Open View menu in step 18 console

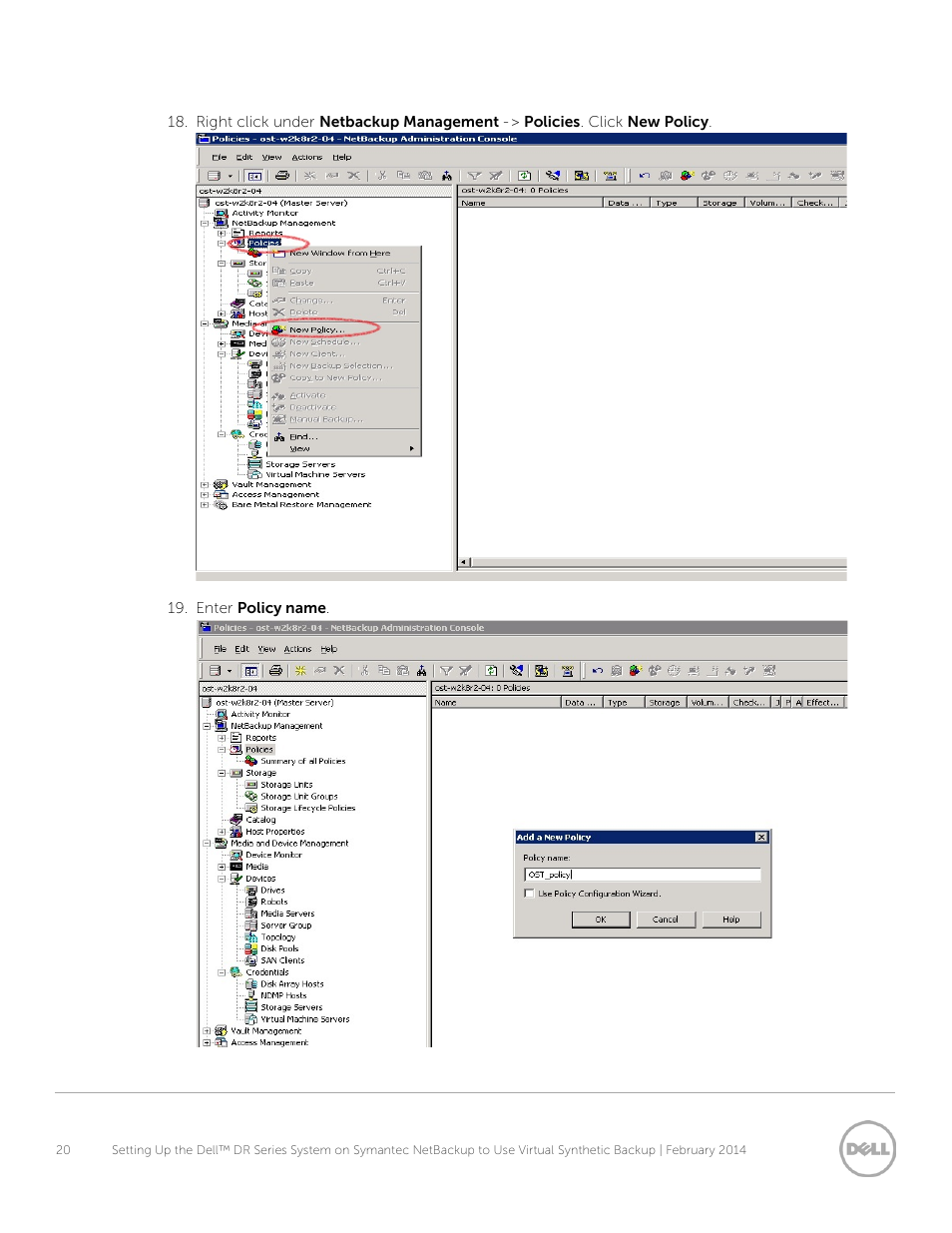tap(271, 158)
